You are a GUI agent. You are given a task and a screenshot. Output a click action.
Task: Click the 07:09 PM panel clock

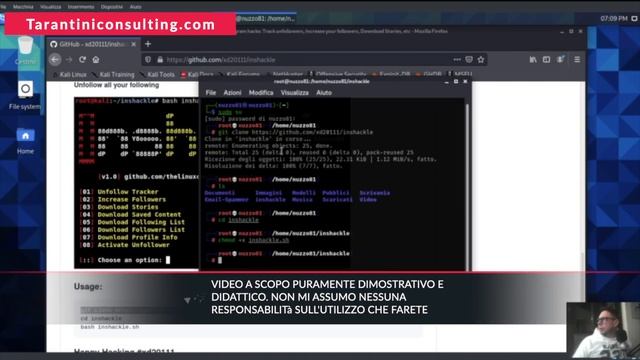pos(614,18)
